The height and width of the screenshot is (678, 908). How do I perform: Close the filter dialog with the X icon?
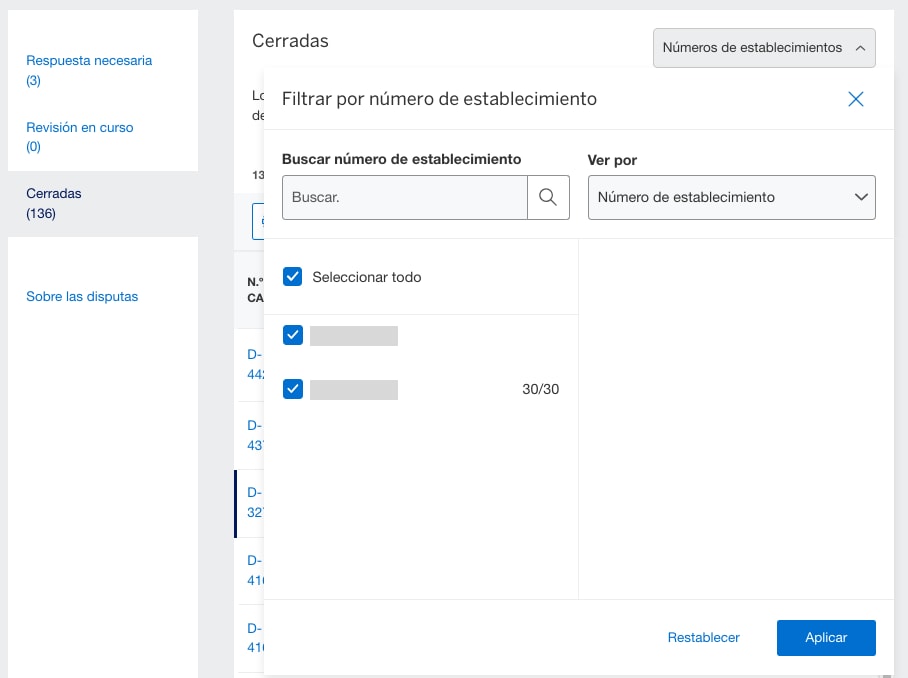(x=855, y=99)
